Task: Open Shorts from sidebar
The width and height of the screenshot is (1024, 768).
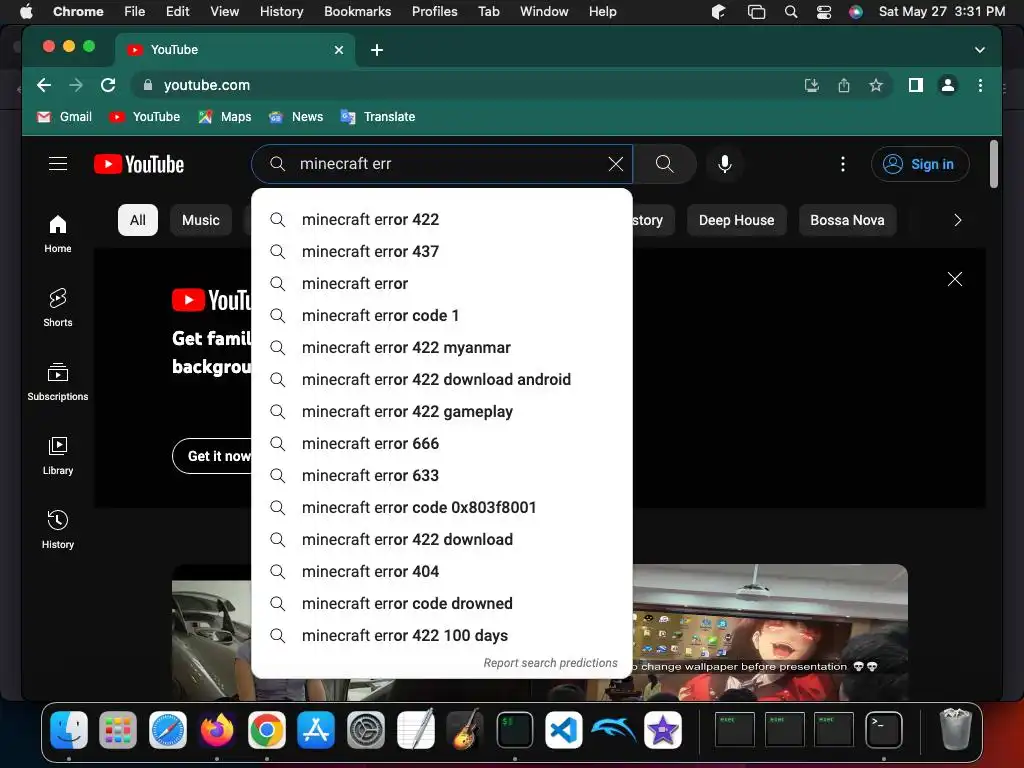Action: (57, 308)
